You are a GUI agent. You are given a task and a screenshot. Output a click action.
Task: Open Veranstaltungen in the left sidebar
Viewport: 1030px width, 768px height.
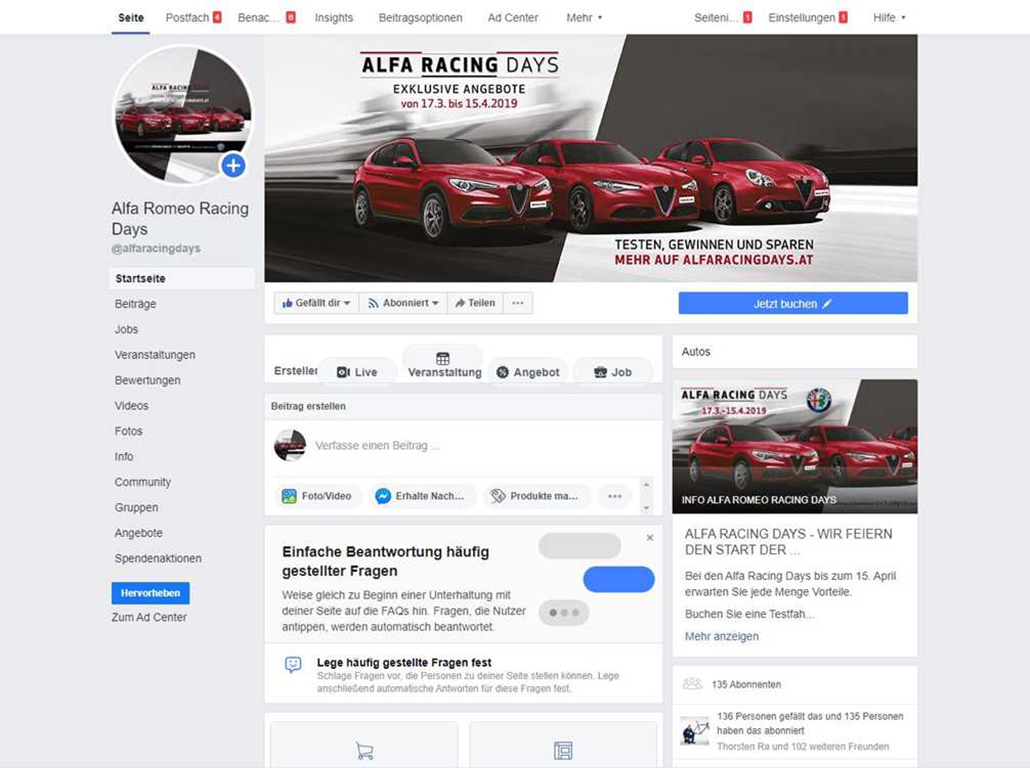tap(155, 355)
